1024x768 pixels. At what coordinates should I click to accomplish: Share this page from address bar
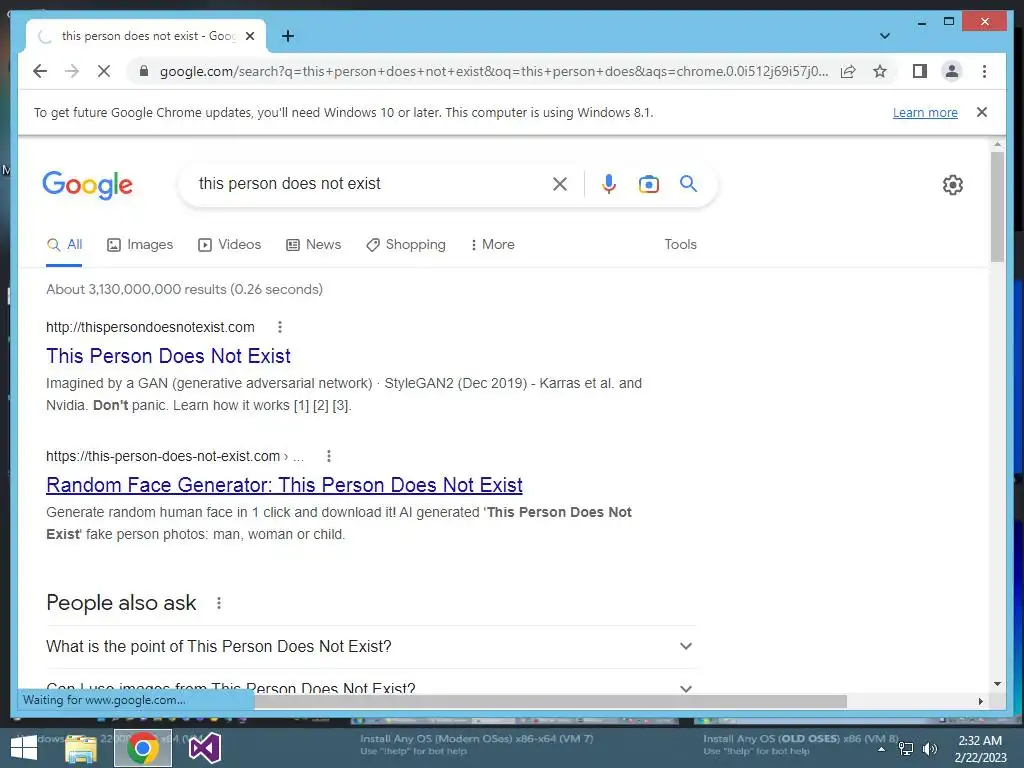click(x=848, y=71)
